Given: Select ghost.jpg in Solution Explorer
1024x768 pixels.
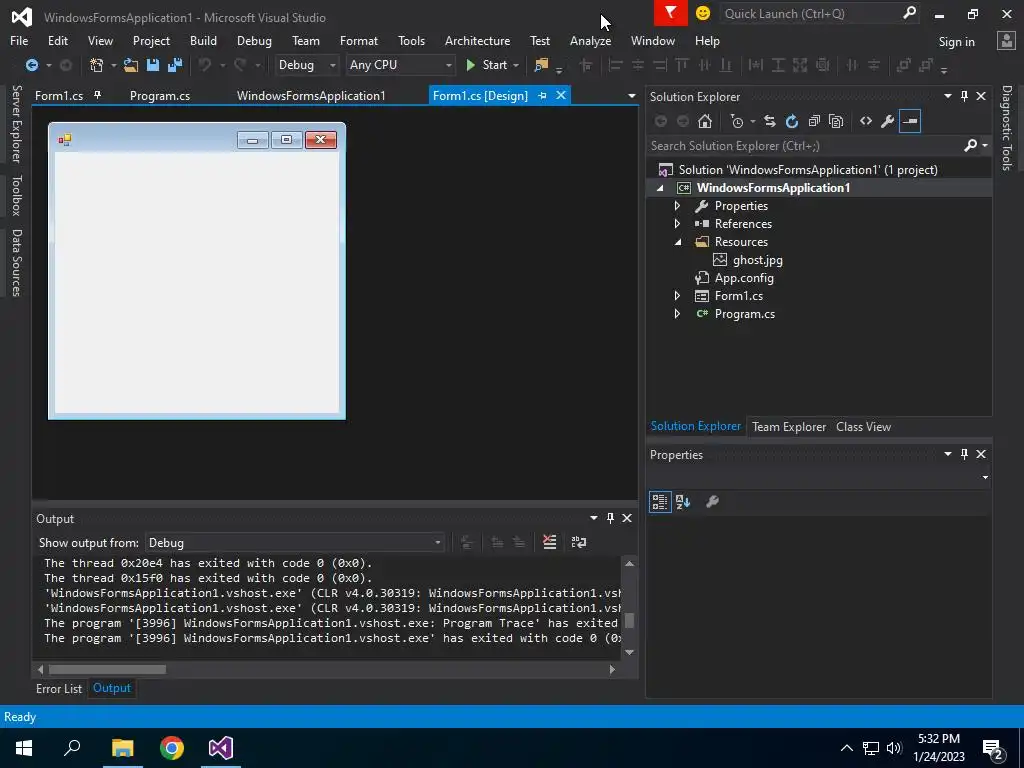Looking at the screenshot, I should (758, 260).
